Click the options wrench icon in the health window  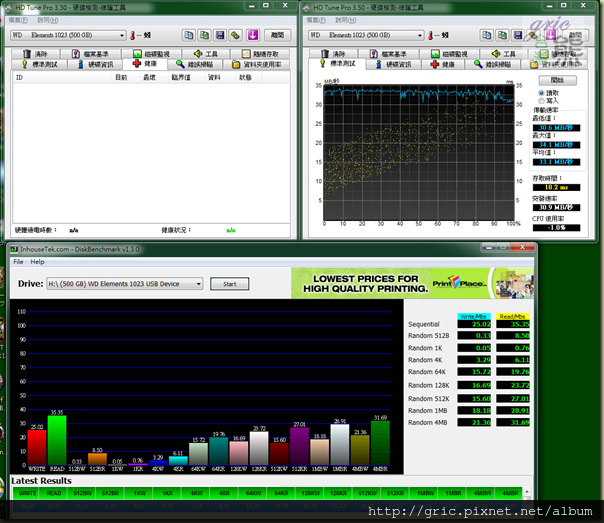coord(234,35)
